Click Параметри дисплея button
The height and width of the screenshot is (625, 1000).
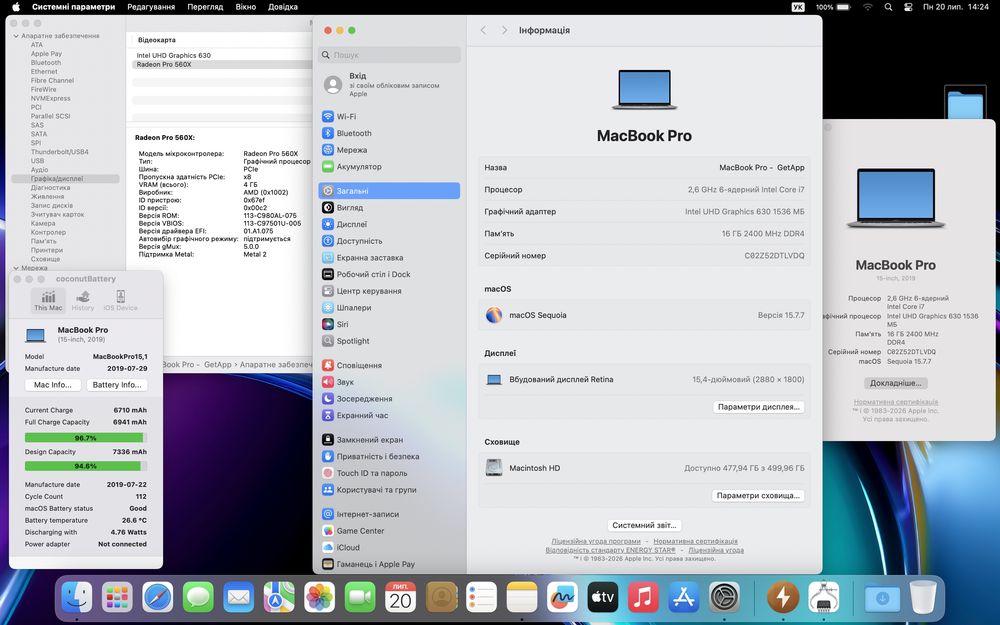coord(758,407)
